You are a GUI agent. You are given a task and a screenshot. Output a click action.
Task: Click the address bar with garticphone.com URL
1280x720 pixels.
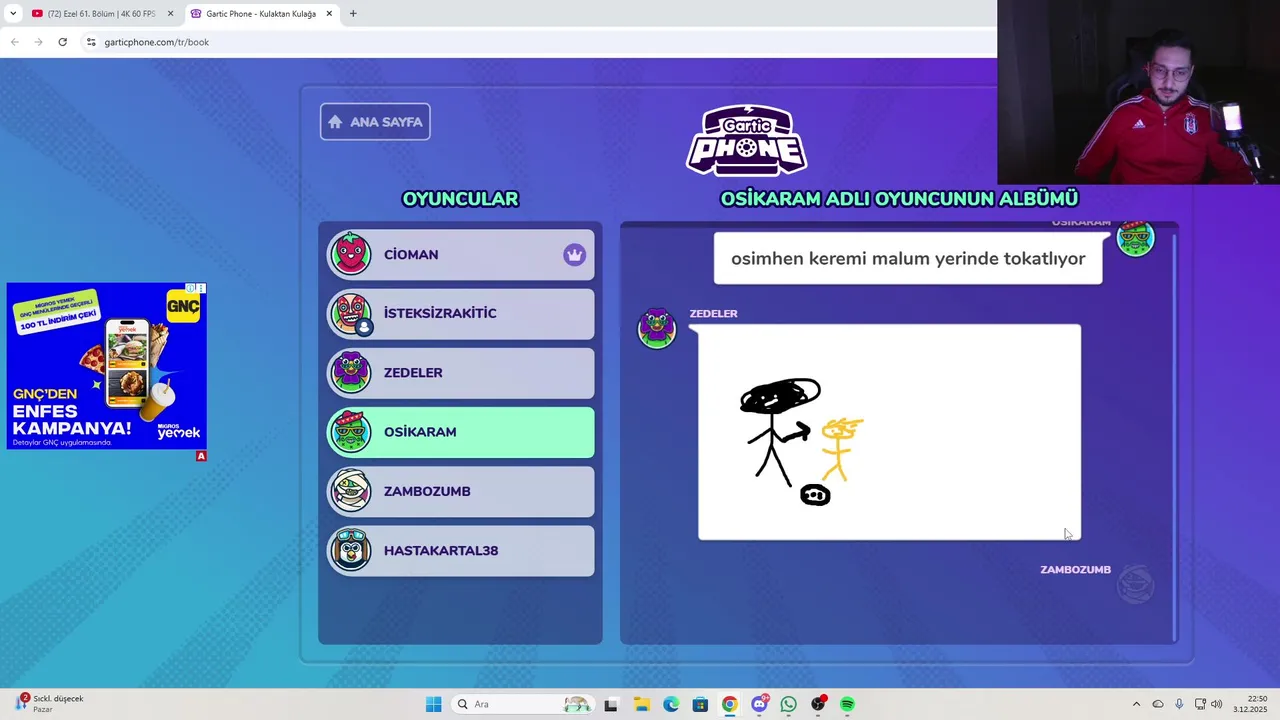pyautogui.click(x=540, y=42)
